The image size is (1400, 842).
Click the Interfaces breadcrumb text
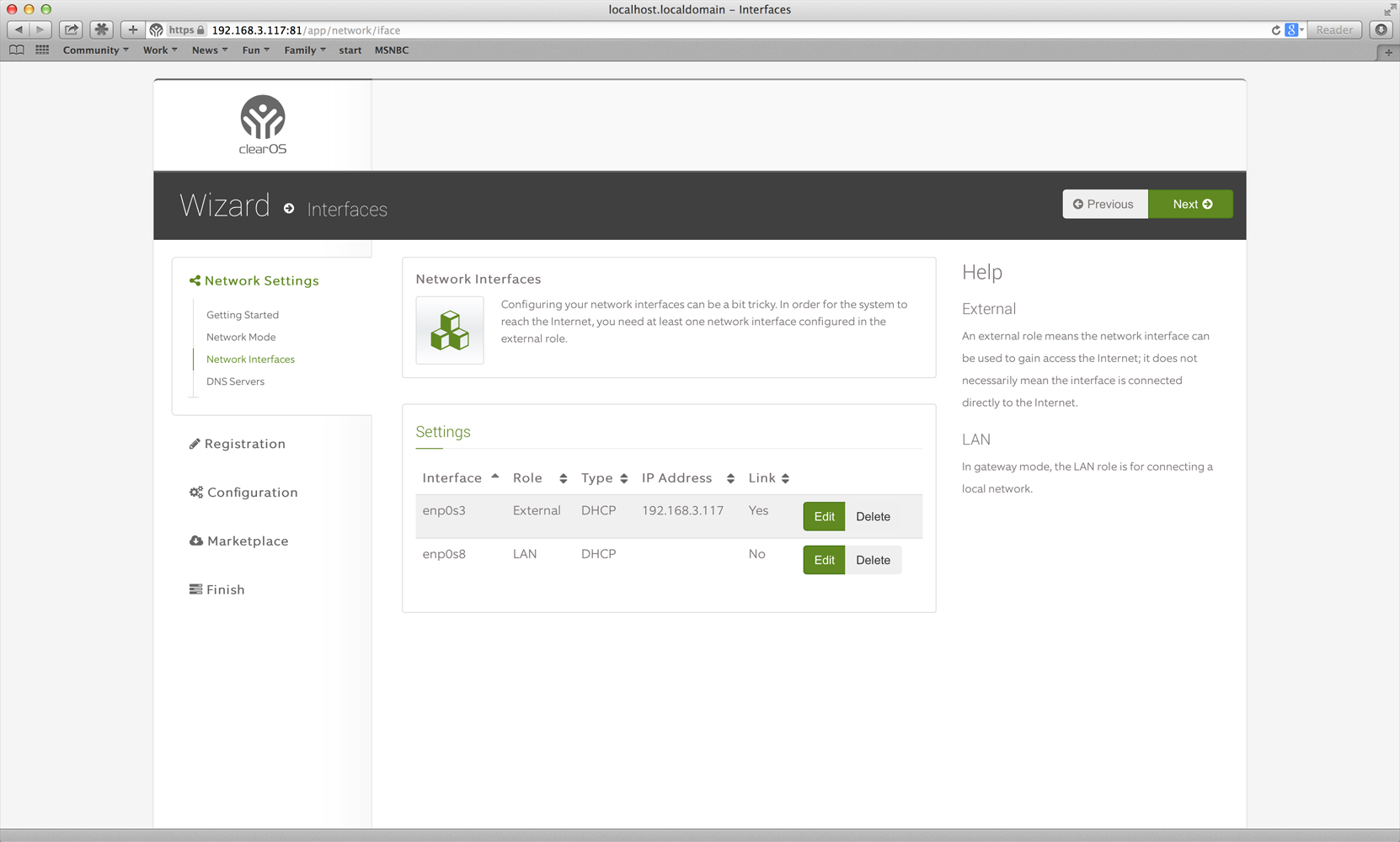(347, 209)
